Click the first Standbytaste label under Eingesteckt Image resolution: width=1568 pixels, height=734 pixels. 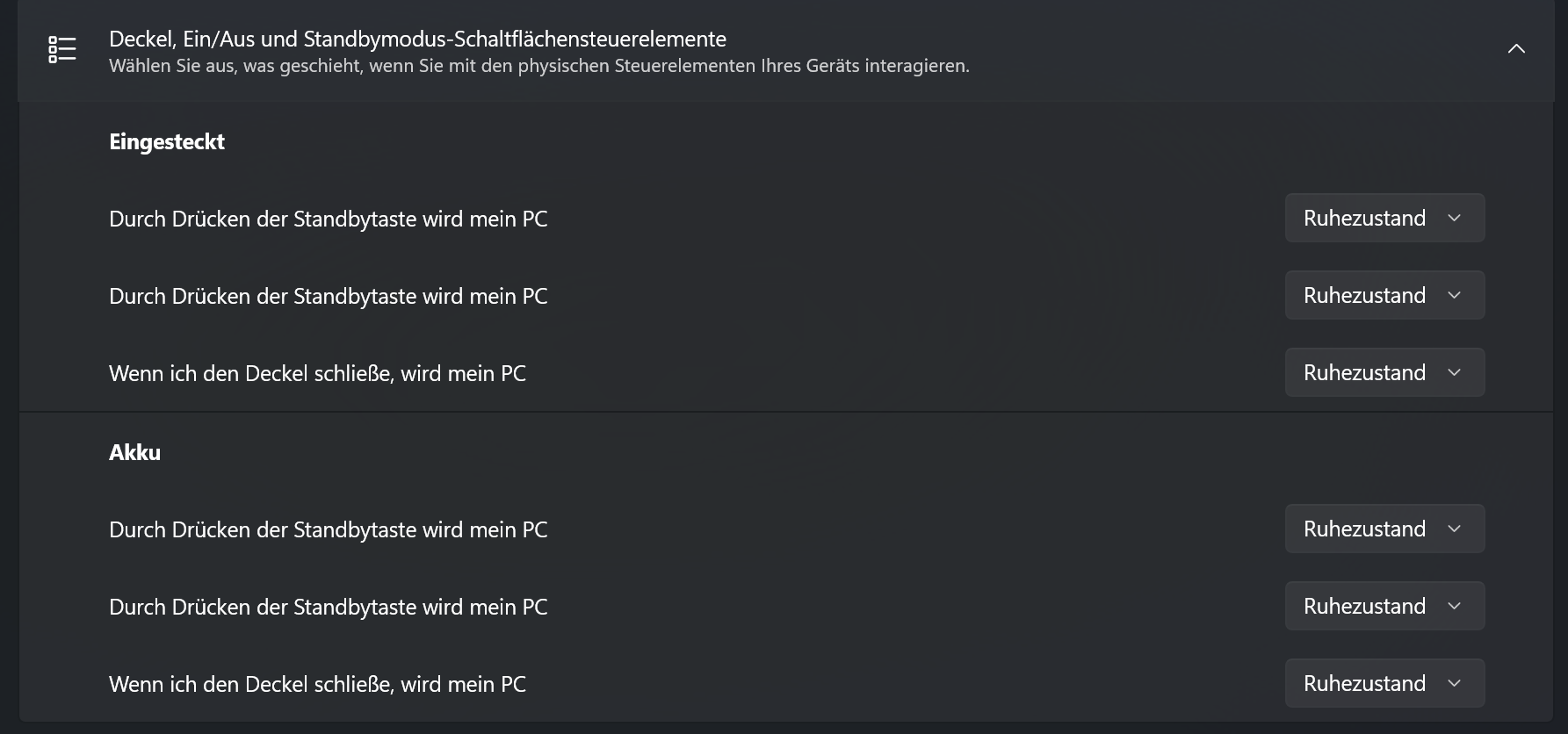[328, 219]
